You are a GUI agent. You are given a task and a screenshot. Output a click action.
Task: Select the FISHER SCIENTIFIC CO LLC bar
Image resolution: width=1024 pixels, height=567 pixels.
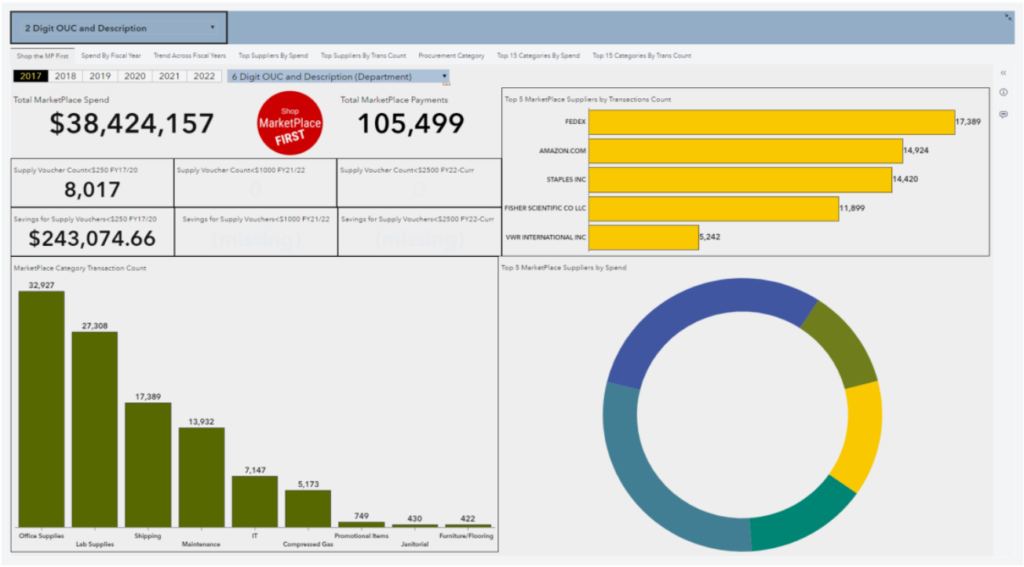point(713,208)
